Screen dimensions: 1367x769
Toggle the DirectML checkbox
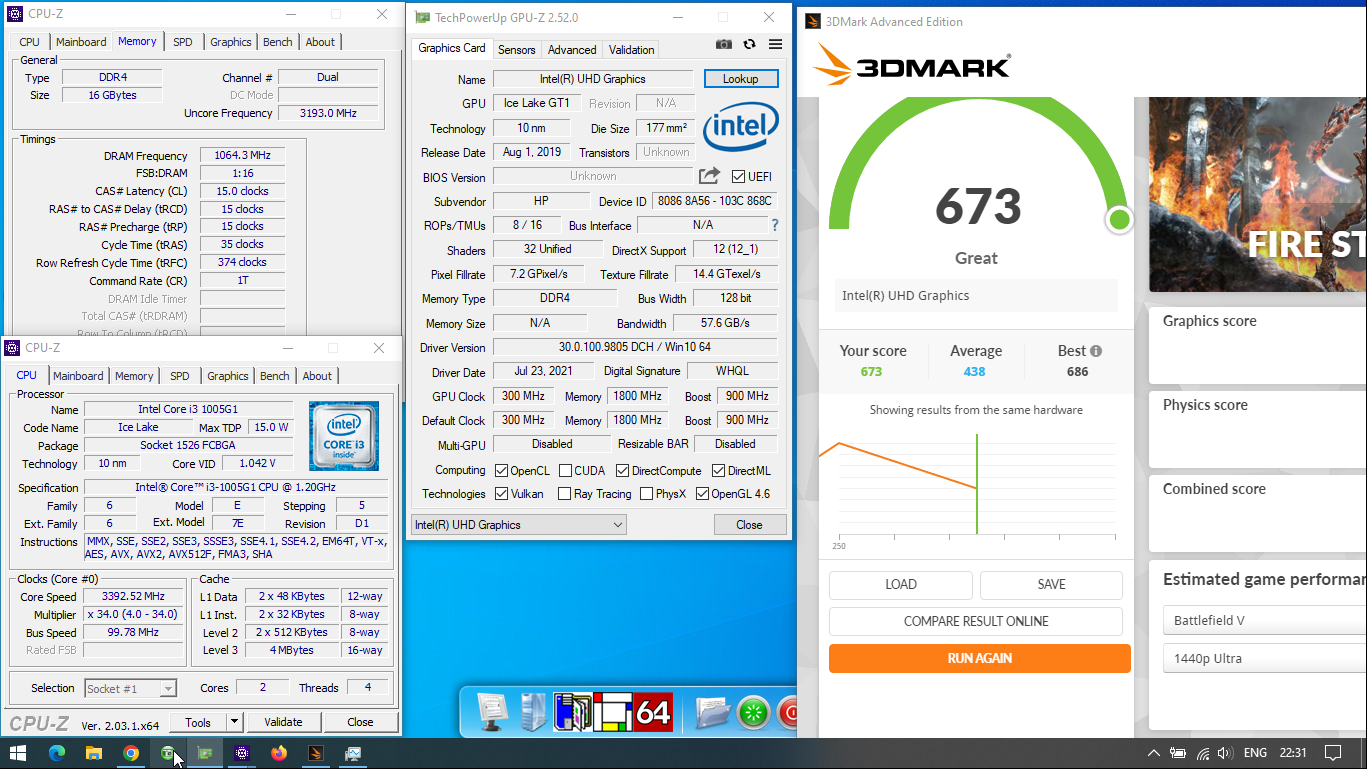coord(719,471)
